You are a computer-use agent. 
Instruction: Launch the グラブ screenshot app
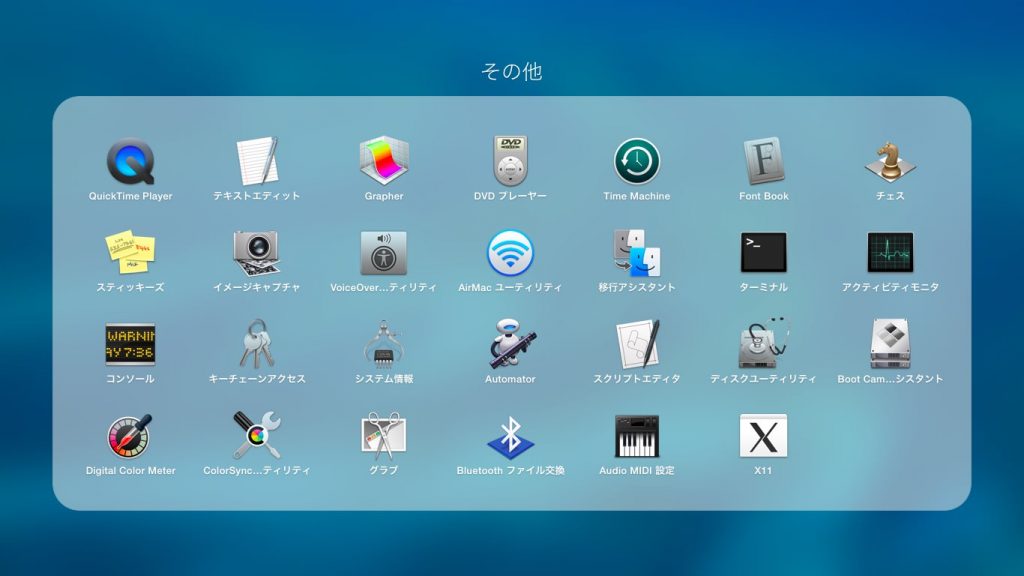coord(384,436)
